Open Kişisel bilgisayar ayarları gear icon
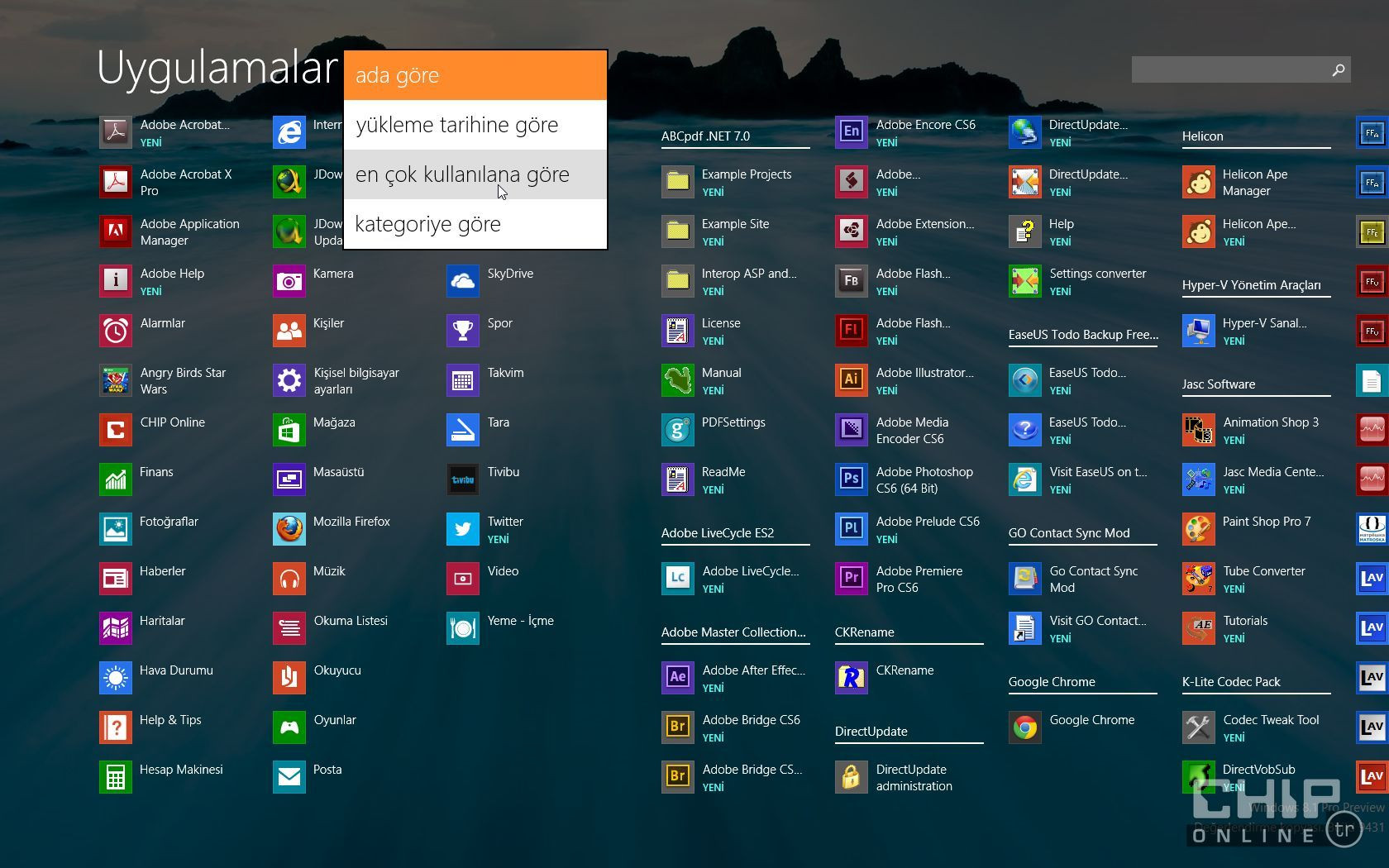The width and height of the screenshot is (1389, 868). click(x=289, y=380)
